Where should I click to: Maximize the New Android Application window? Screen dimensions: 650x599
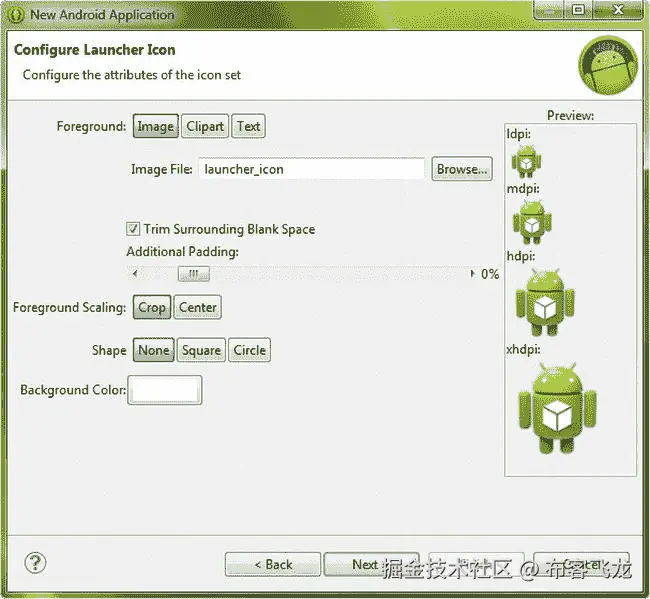point(578,10)
